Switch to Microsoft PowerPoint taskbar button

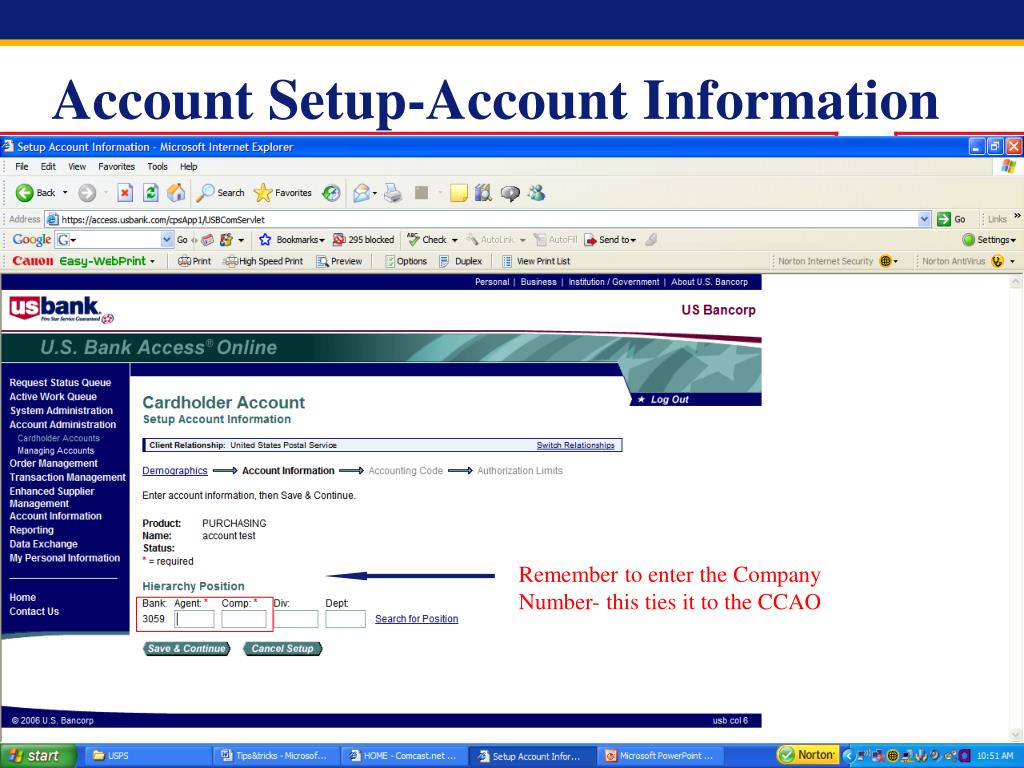(x=660, y=756)
